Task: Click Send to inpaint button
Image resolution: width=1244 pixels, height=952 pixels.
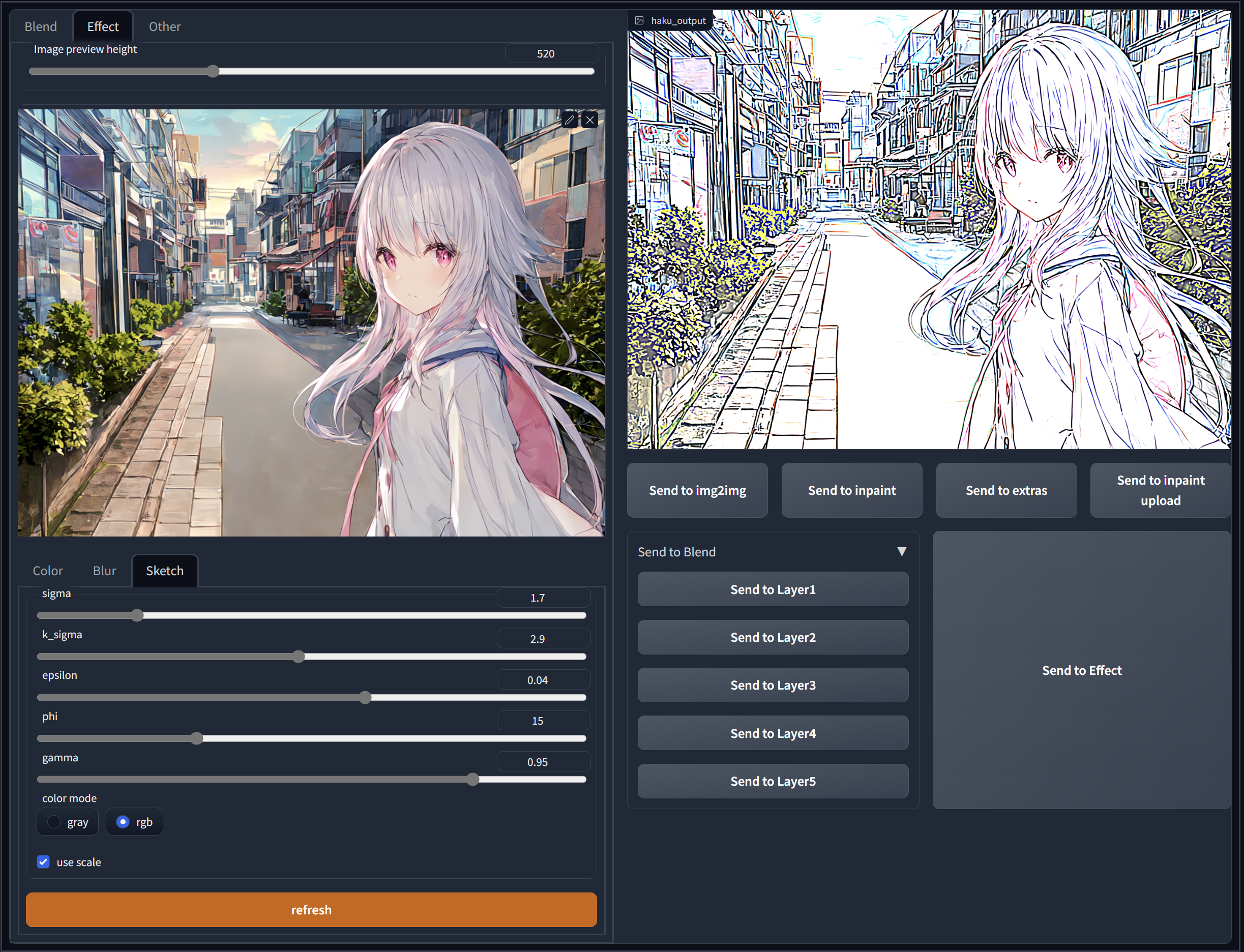Action: 852,490
